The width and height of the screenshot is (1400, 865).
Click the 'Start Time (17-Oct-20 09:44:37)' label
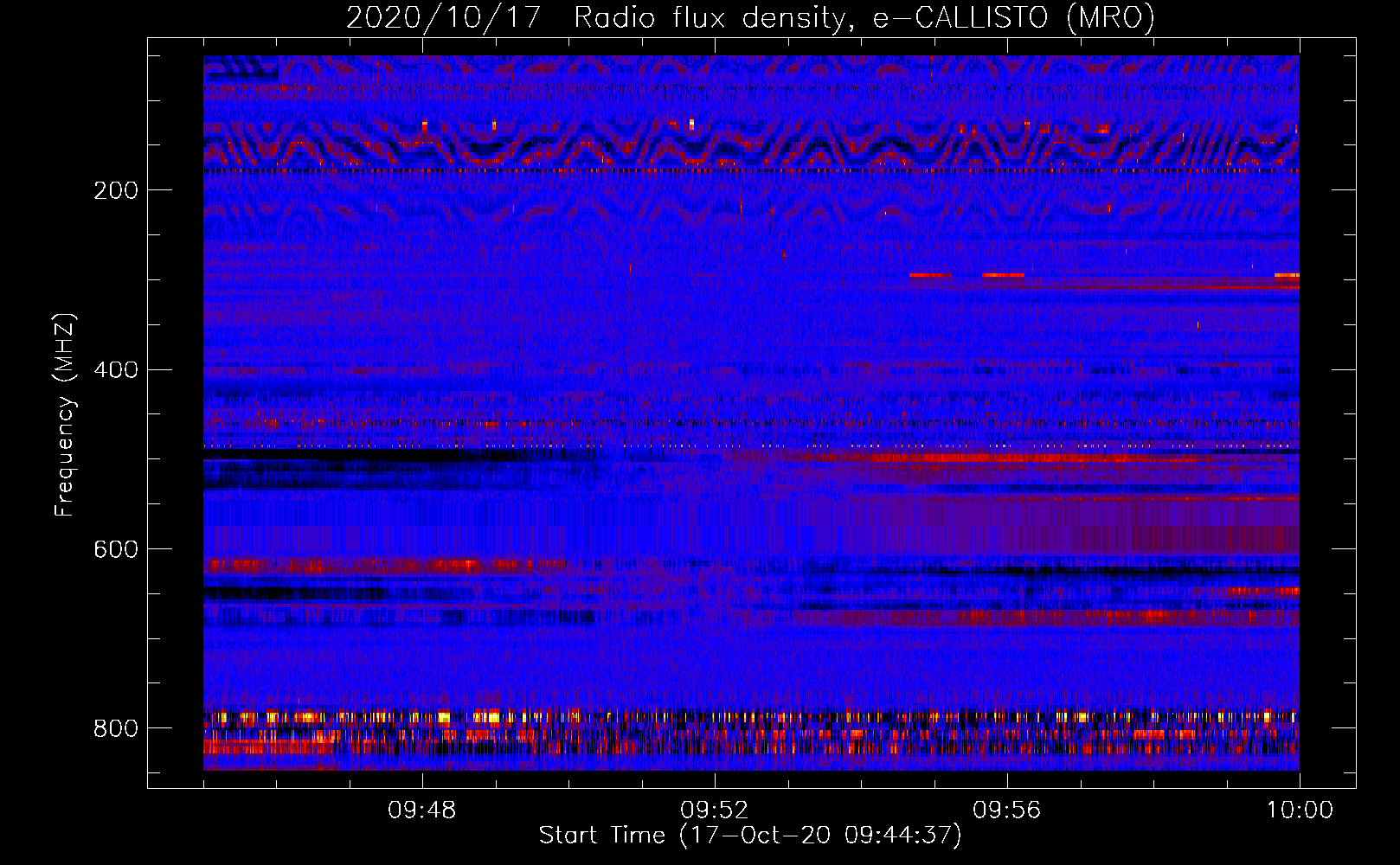[x=750, y=835]
